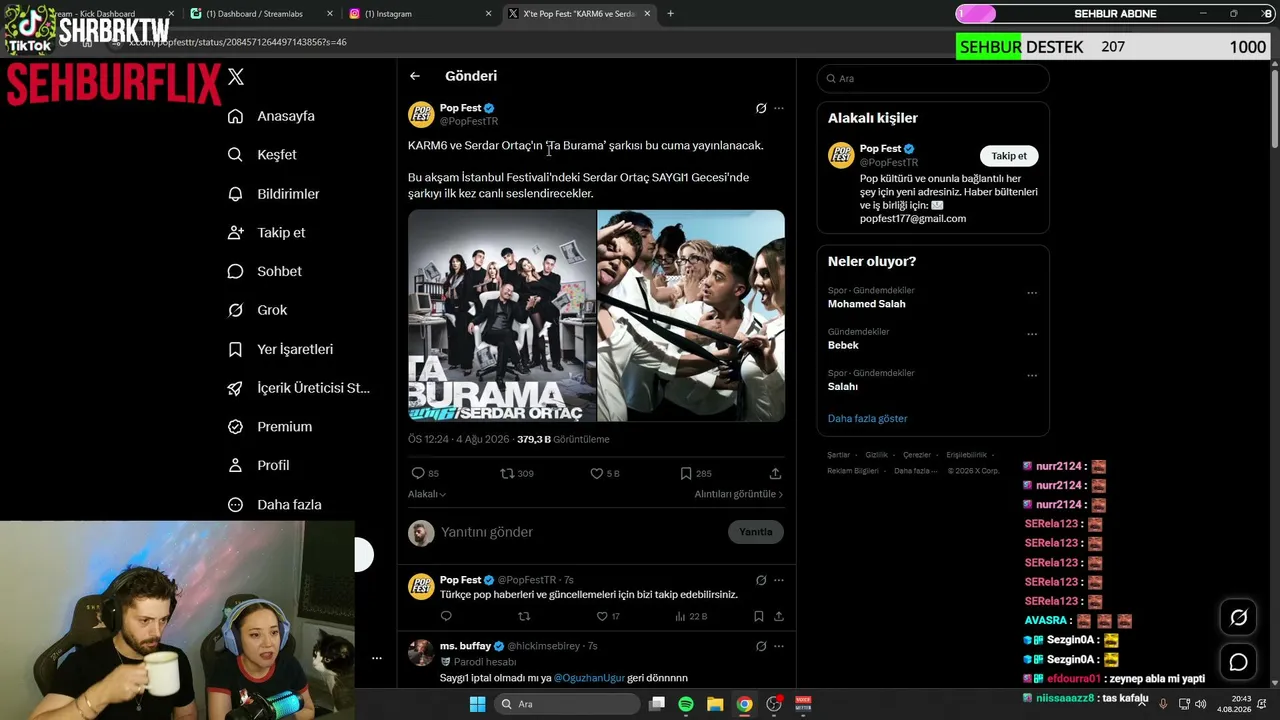
Task: Close the Instagram browser tab
Action: click(488, 14)
